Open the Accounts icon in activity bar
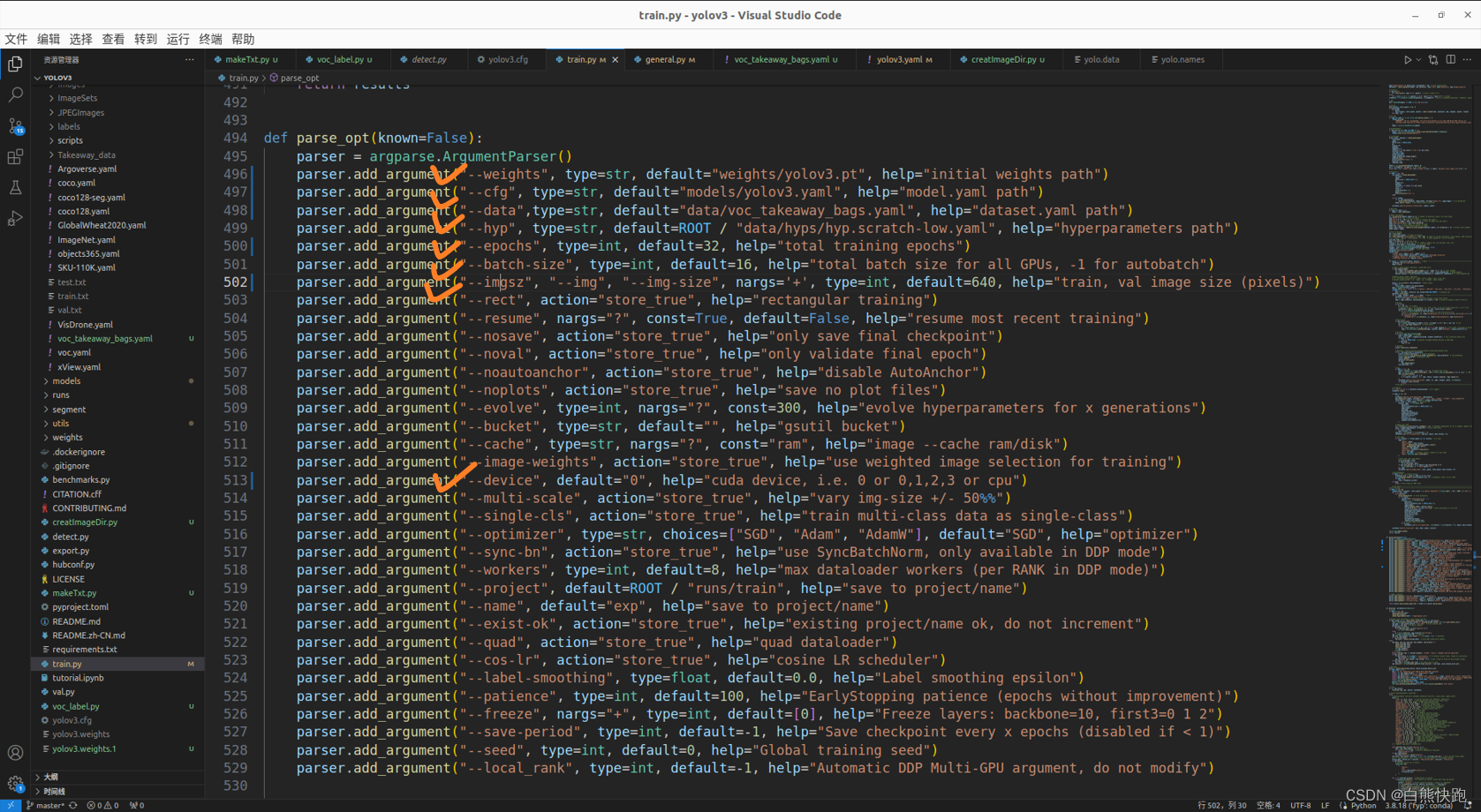Screen dimensions: 1481x812 pyautogui.click(x=15, y=753)
